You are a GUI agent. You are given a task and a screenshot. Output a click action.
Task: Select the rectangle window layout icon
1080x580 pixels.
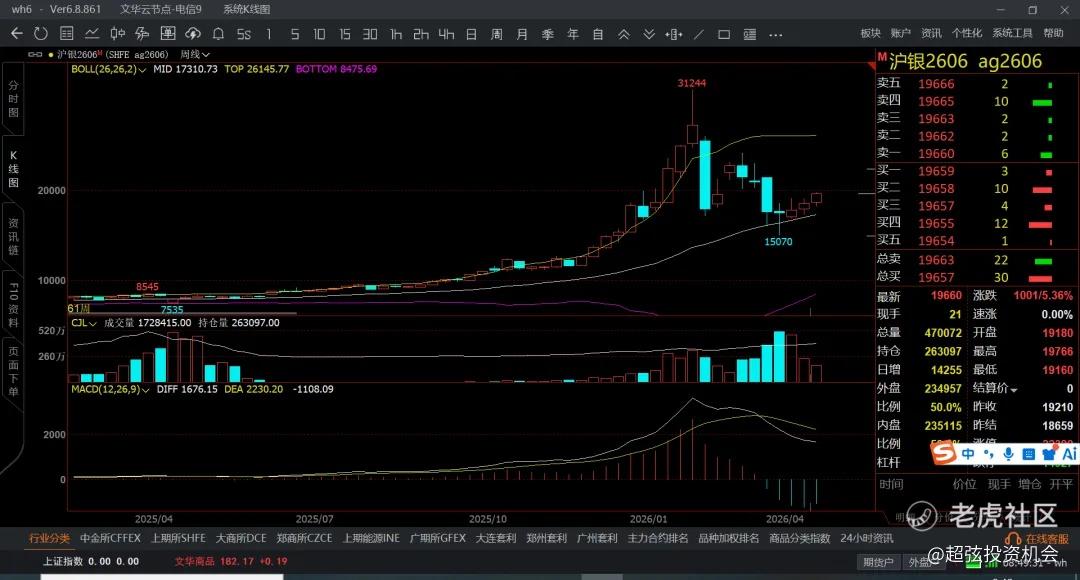click(x=724, y=34)
